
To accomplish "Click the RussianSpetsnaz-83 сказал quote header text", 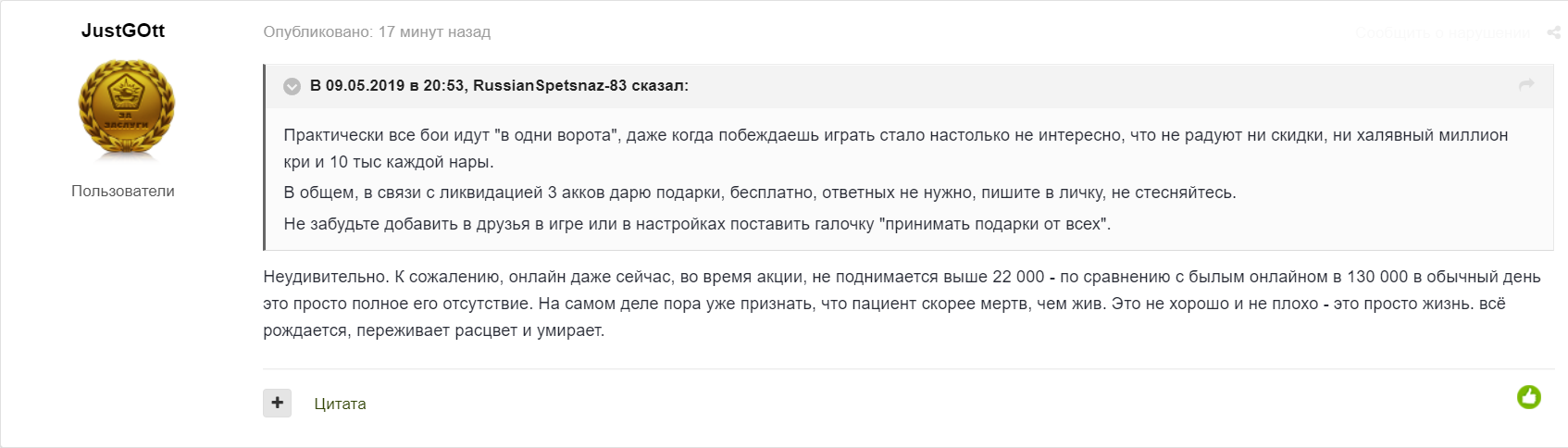I will click(x=580, y=86).
